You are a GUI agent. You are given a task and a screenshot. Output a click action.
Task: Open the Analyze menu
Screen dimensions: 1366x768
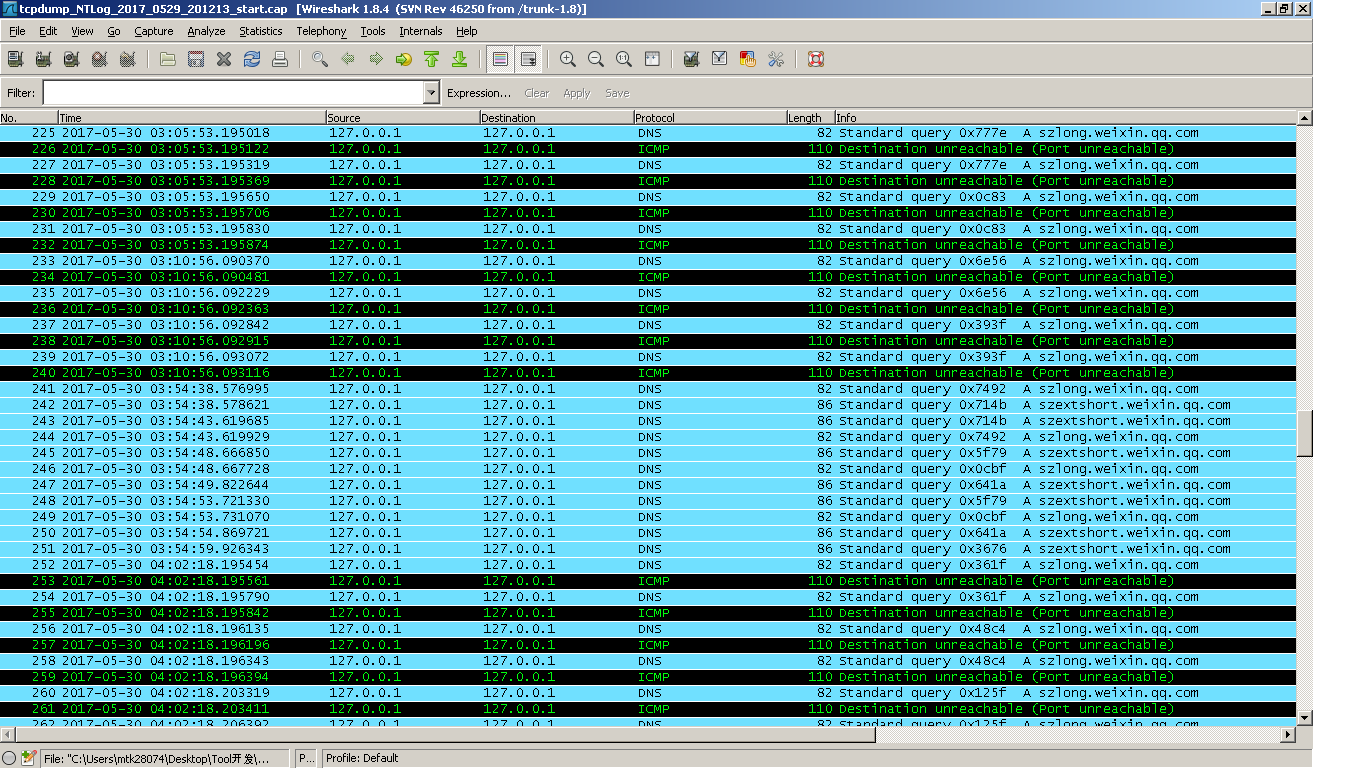point(206,31)
